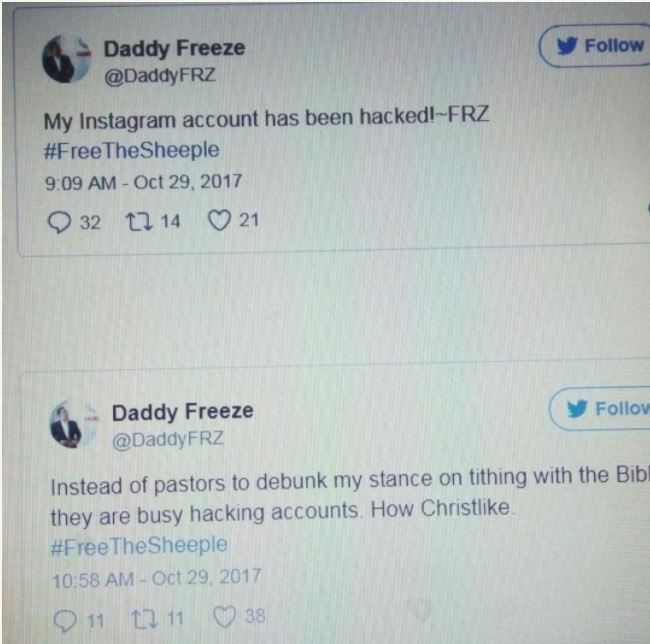This screenshot has width=650, height=644.
Task: Open the @DaddyFRZ handle in the second tweet
Action: click(168, 440)
